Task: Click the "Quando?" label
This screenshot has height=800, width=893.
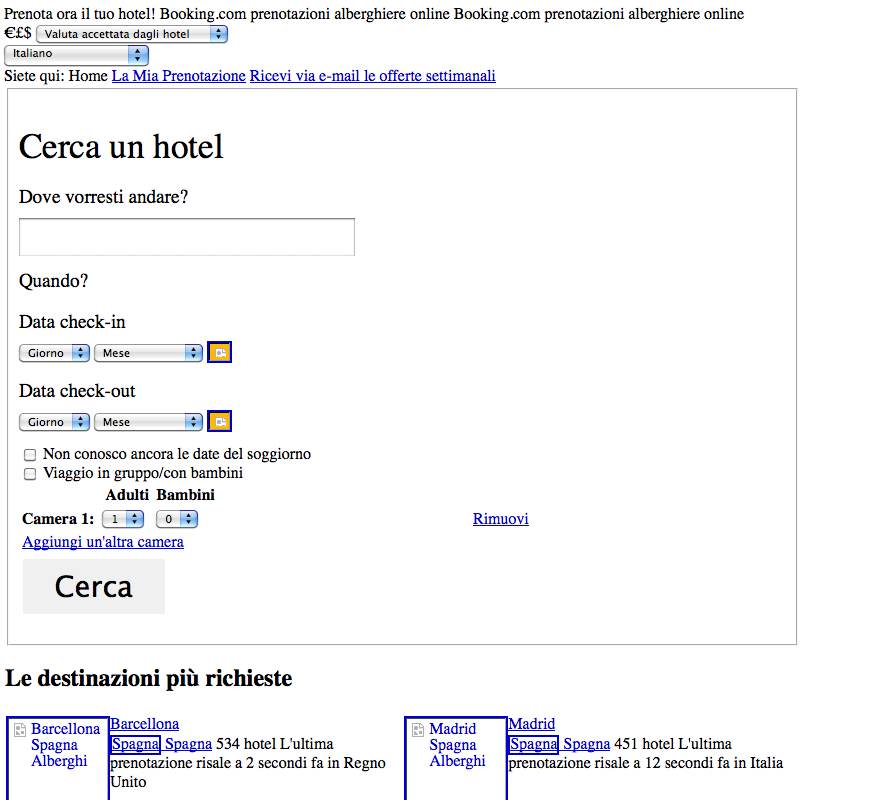Action: [54, 281]
